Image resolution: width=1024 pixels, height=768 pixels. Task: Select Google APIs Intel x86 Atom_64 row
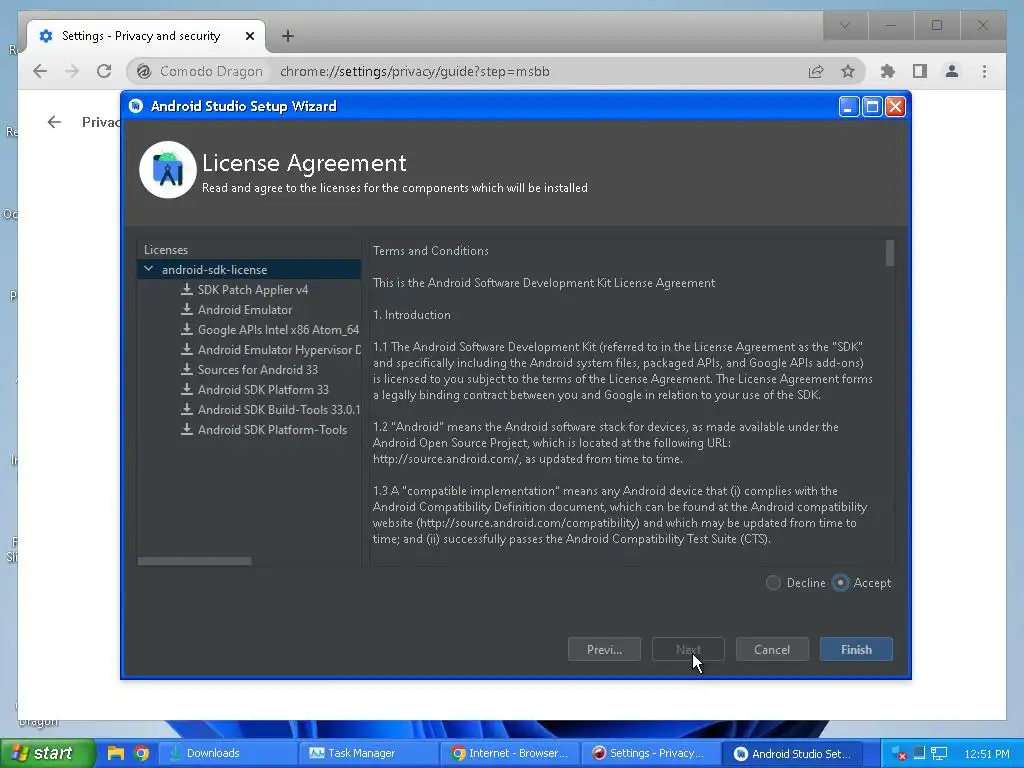(x=249, y=330)
